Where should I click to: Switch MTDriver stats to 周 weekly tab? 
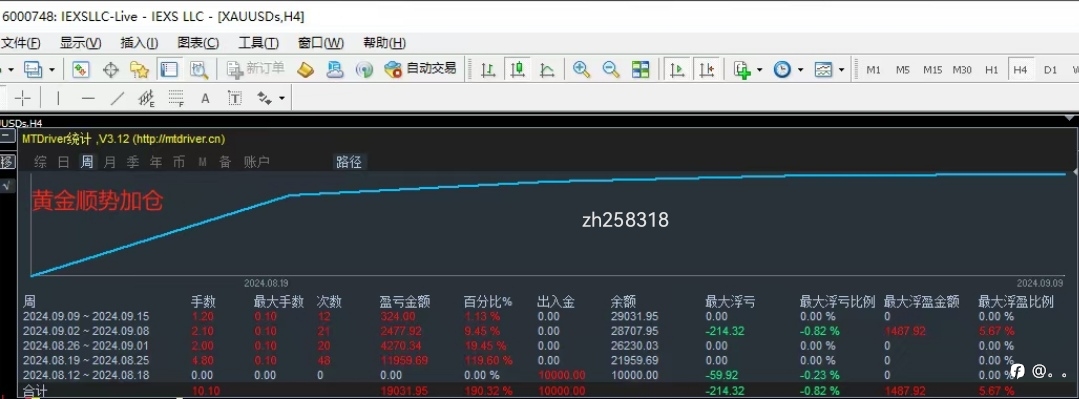pos(87,162)
